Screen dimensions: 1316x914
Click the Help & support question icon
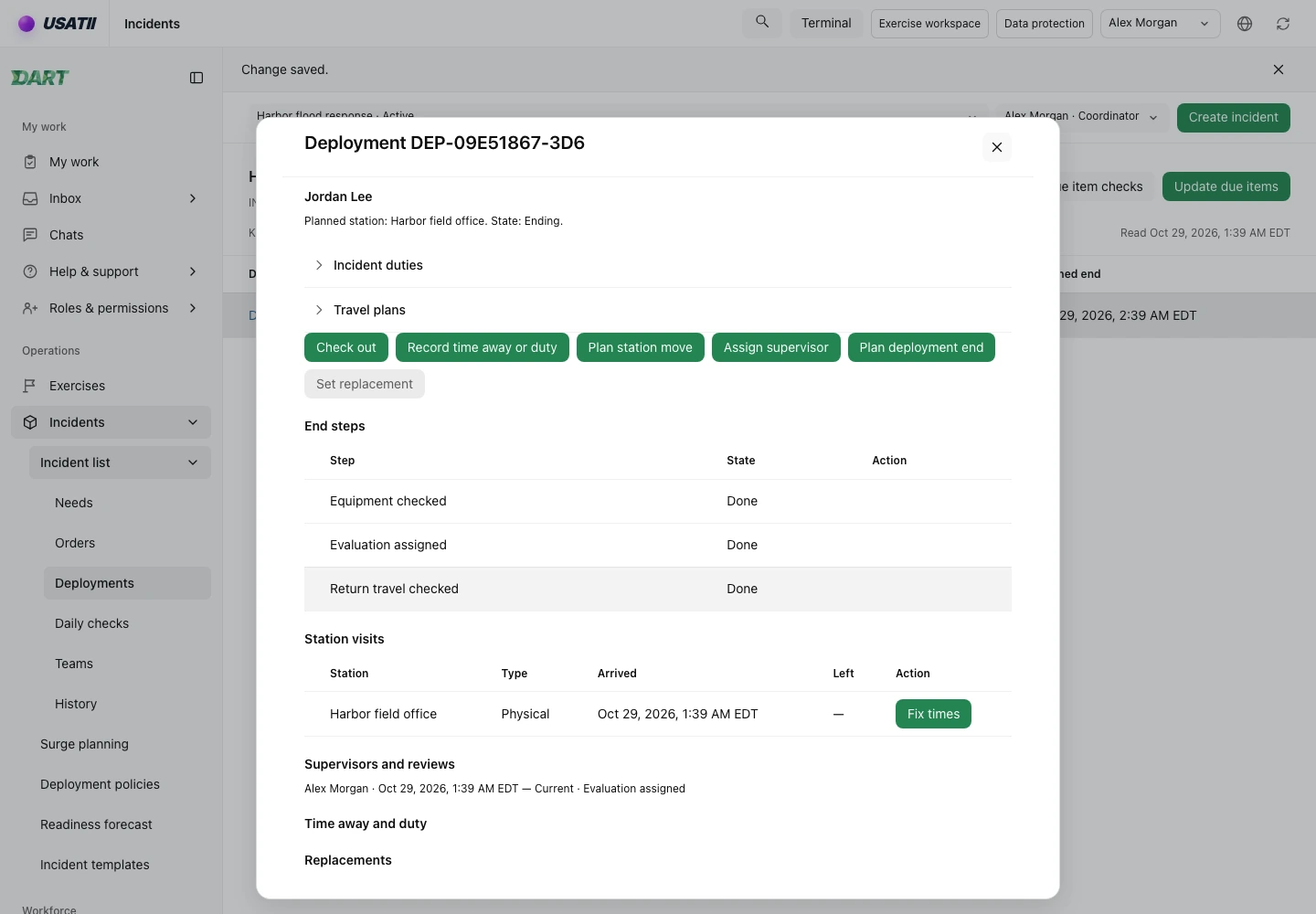click(x=30, y=271)
